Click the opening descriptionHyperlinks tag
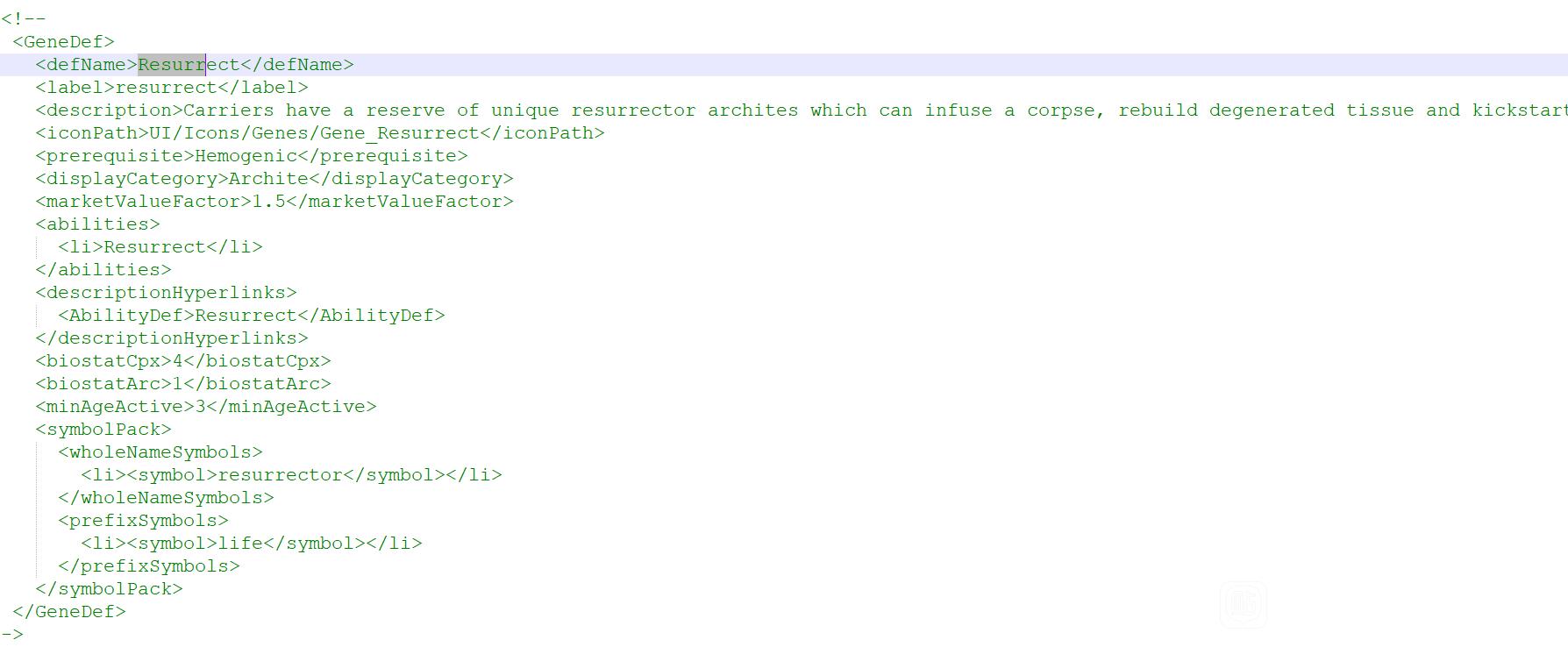The width and height of the screenshot is (1568, 647). coord(167,293)
